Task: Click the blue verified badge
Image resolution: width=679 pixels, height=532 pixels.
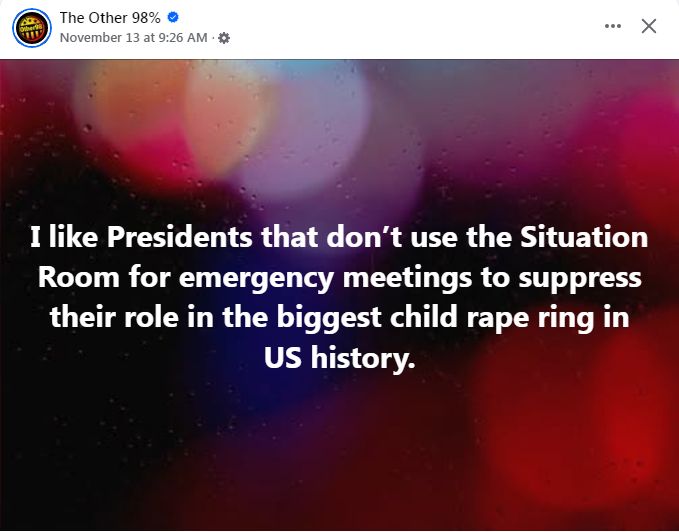Action: click(x=173, y=17)
